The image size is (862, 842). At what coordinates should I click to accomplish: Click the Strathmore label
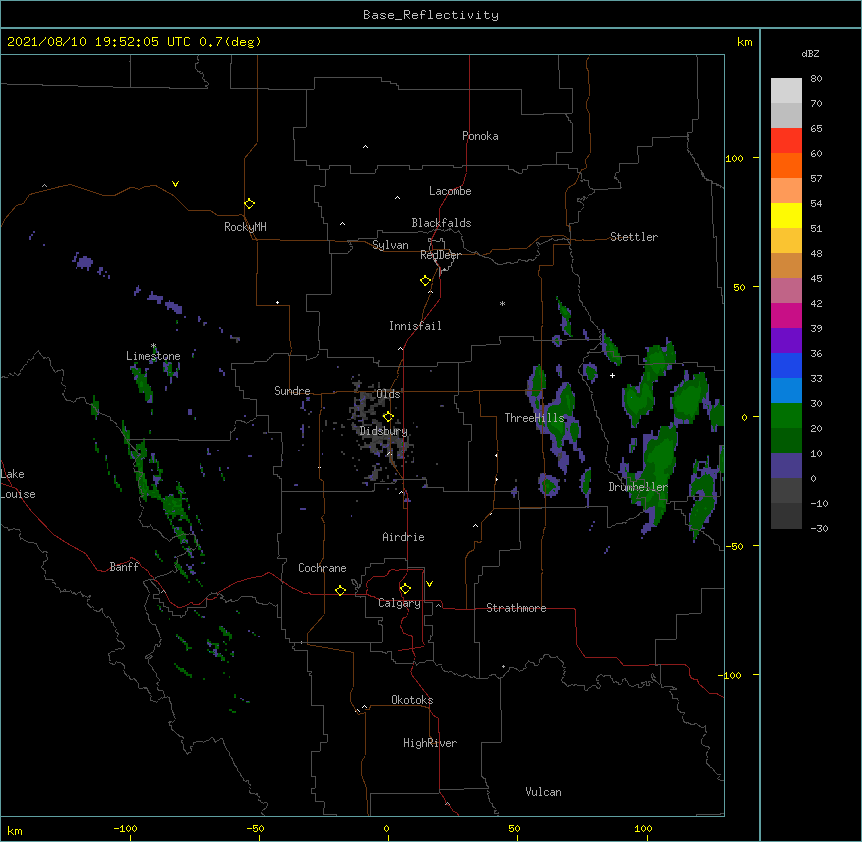(516, 608)
